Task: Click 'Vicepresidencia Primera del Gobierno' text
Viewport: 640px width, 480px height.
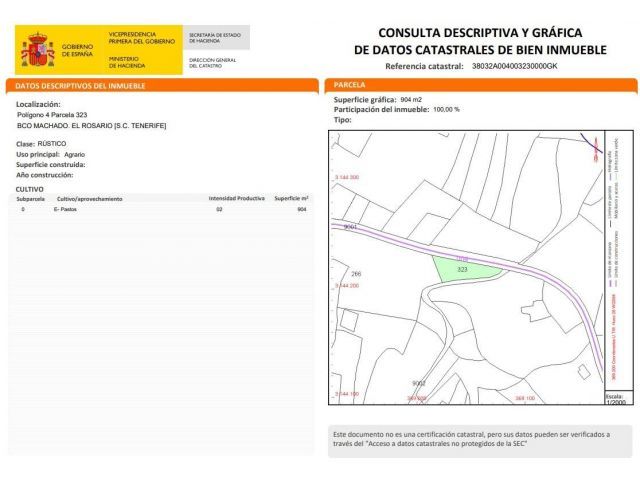Action: [141, 38]
